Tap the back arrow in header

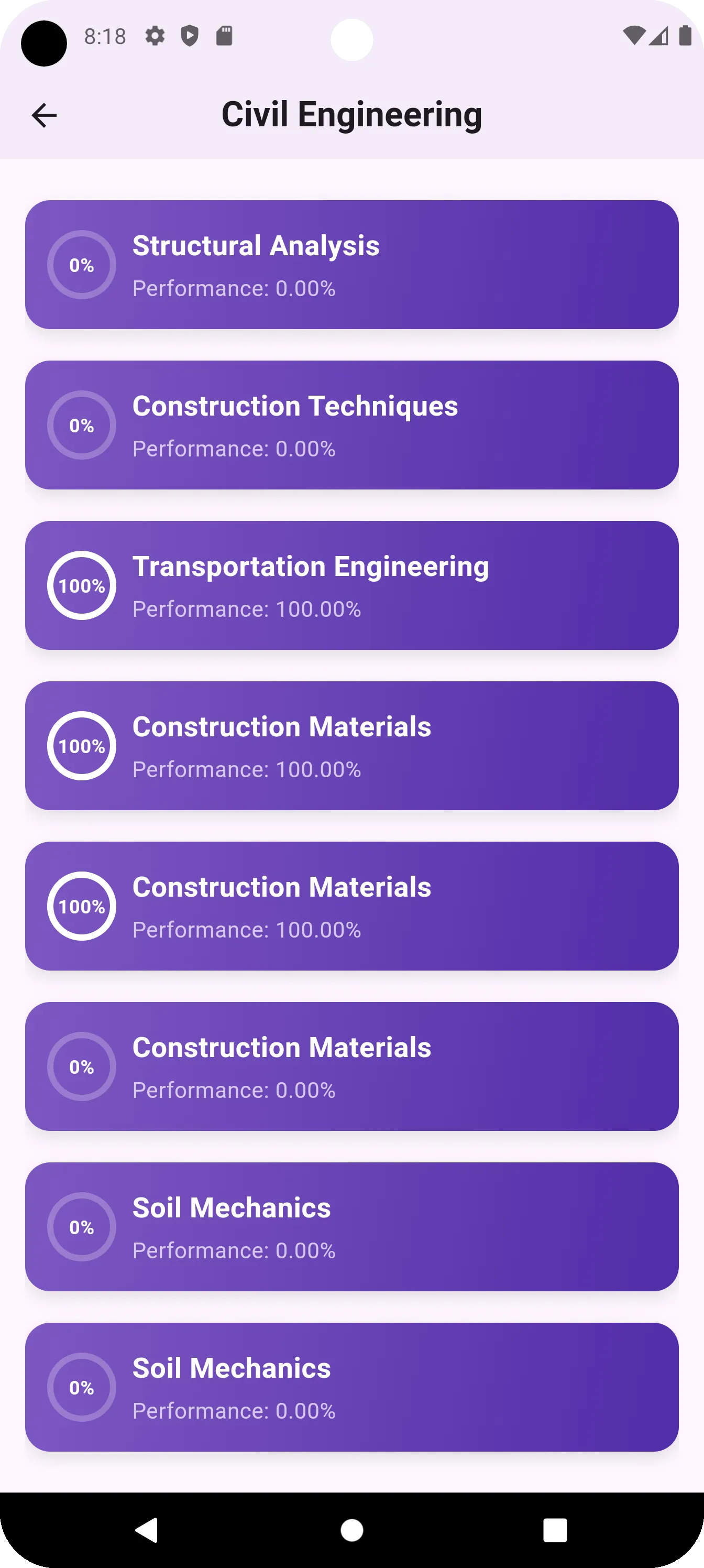pos(44,115)
